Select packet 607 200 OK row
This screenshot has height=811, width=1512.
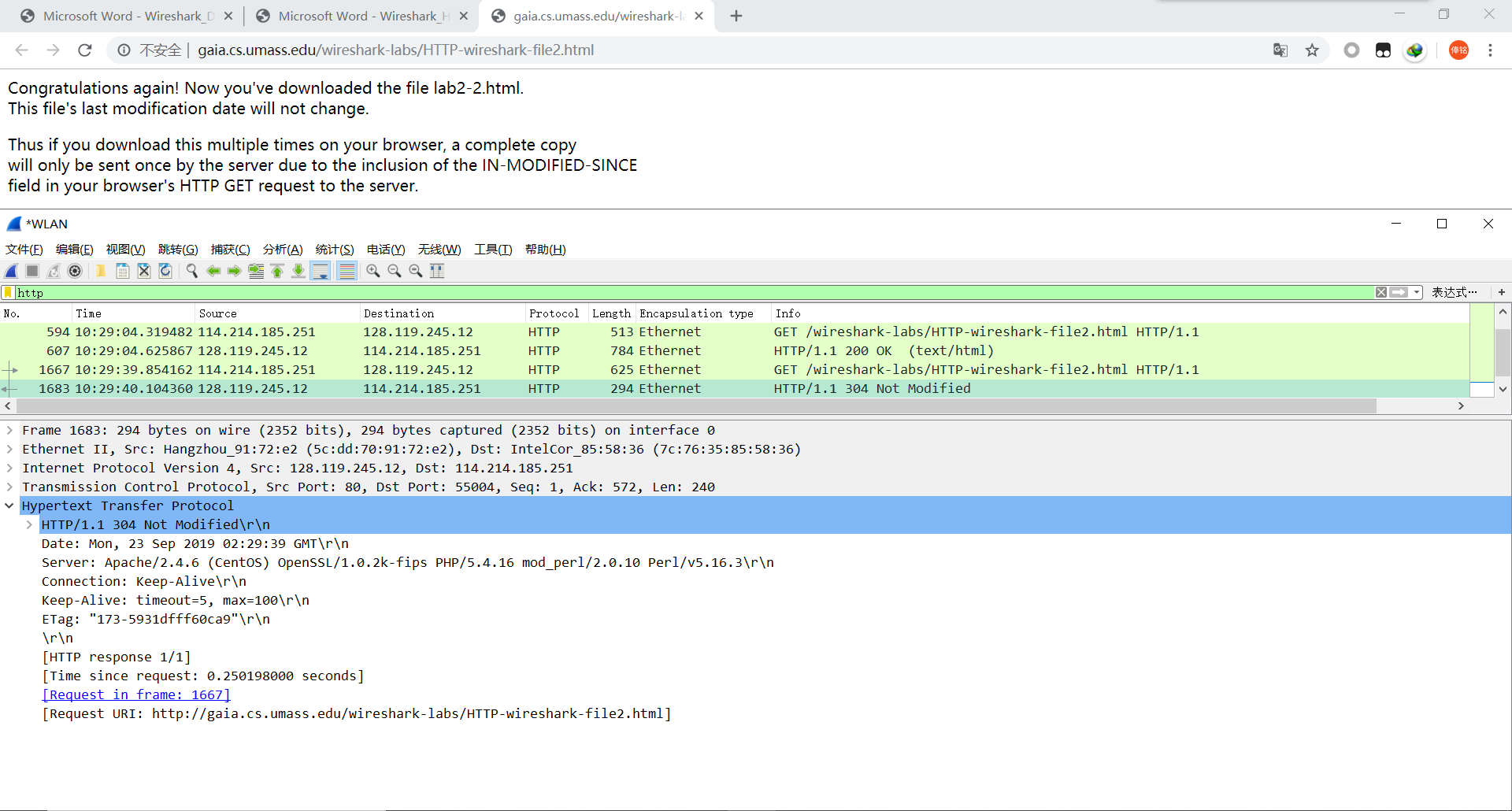tap(734, 351)
